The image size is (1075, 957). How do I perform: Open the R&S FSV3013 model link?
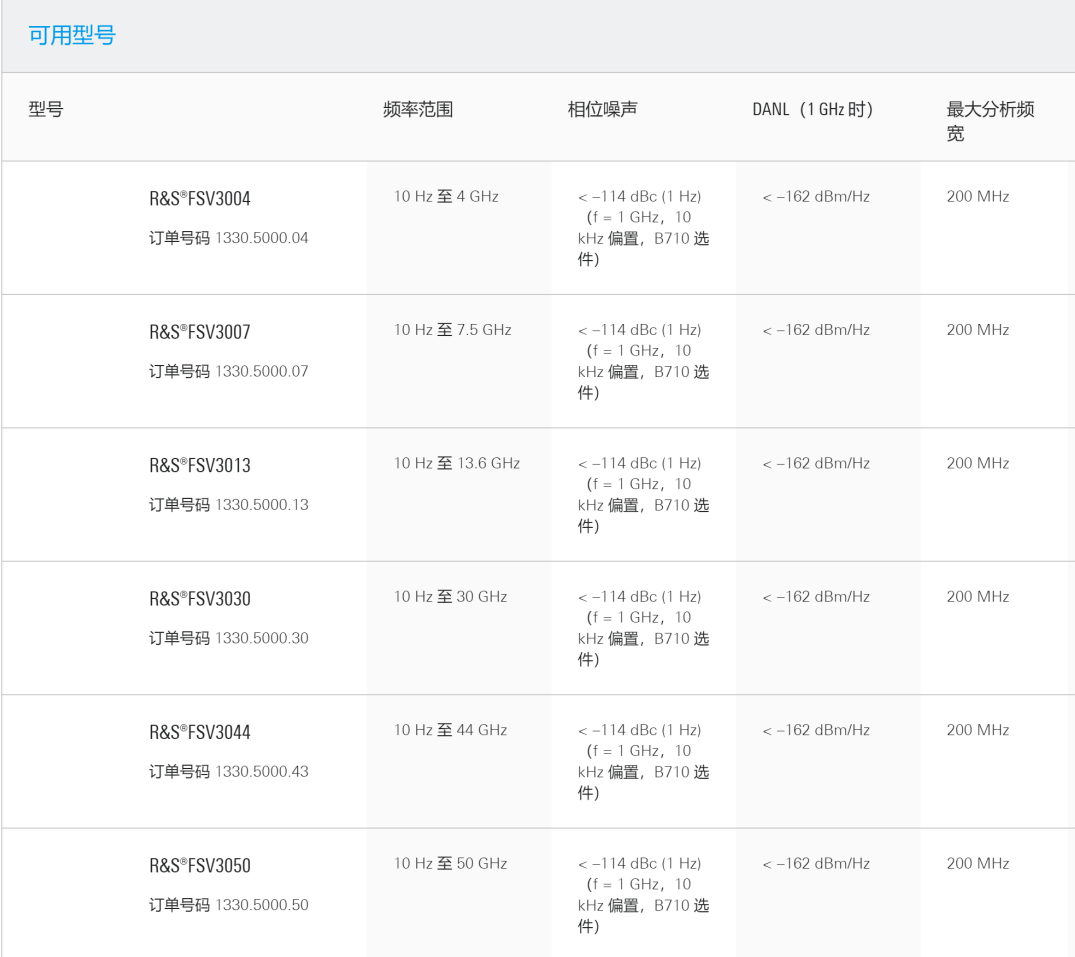tap(200, 465)
